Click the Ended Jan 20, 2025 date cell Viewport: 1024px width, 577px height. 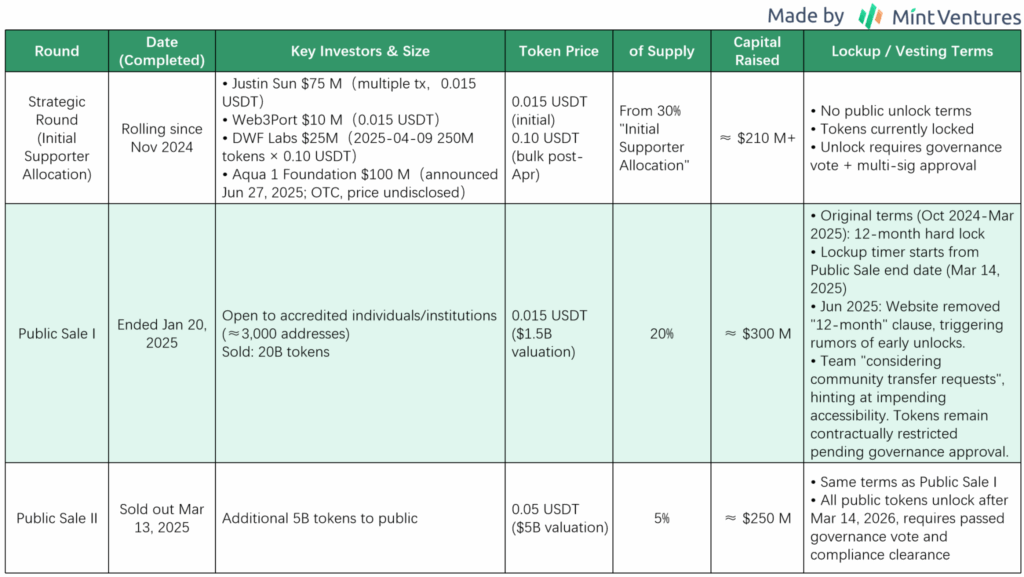tap(162, 334)
